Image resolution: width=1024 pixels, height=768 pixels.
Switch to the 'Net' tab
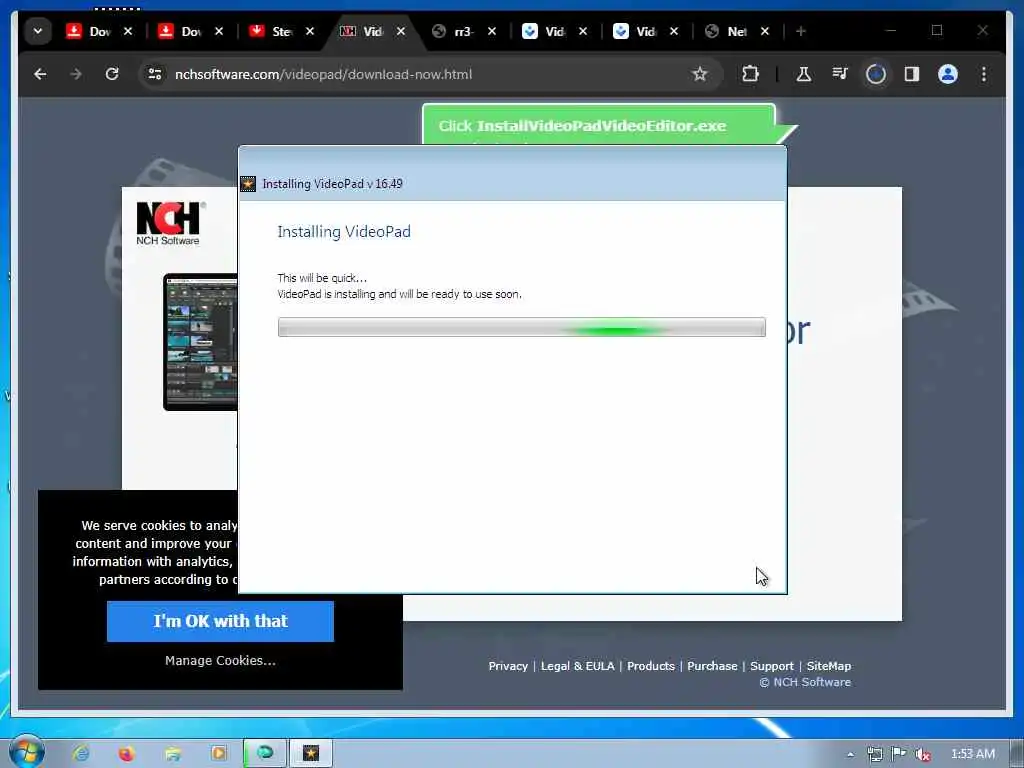click(x=728, y=31)
